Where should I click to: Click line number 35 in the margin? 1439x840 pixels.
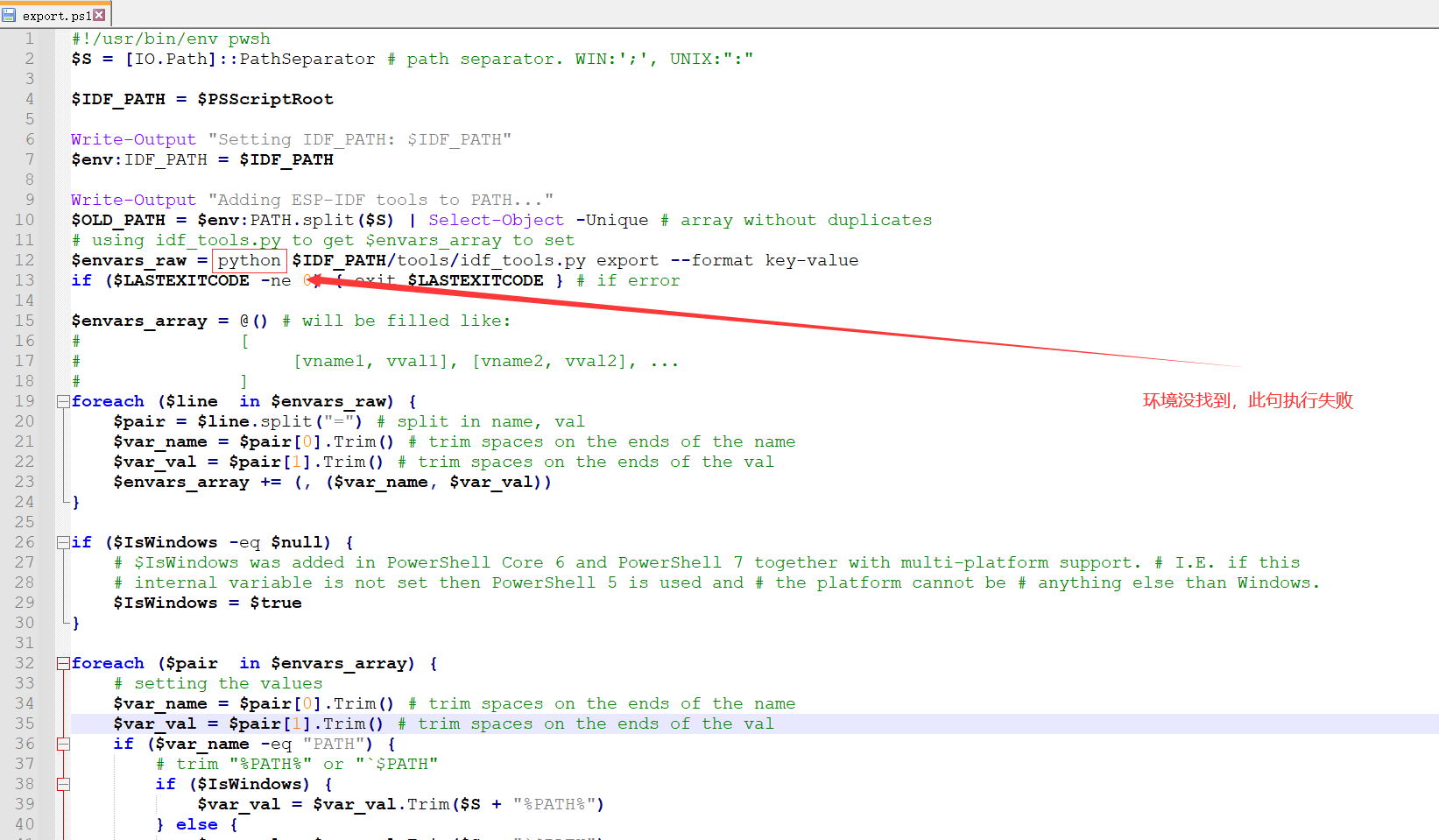pos(25,724)
